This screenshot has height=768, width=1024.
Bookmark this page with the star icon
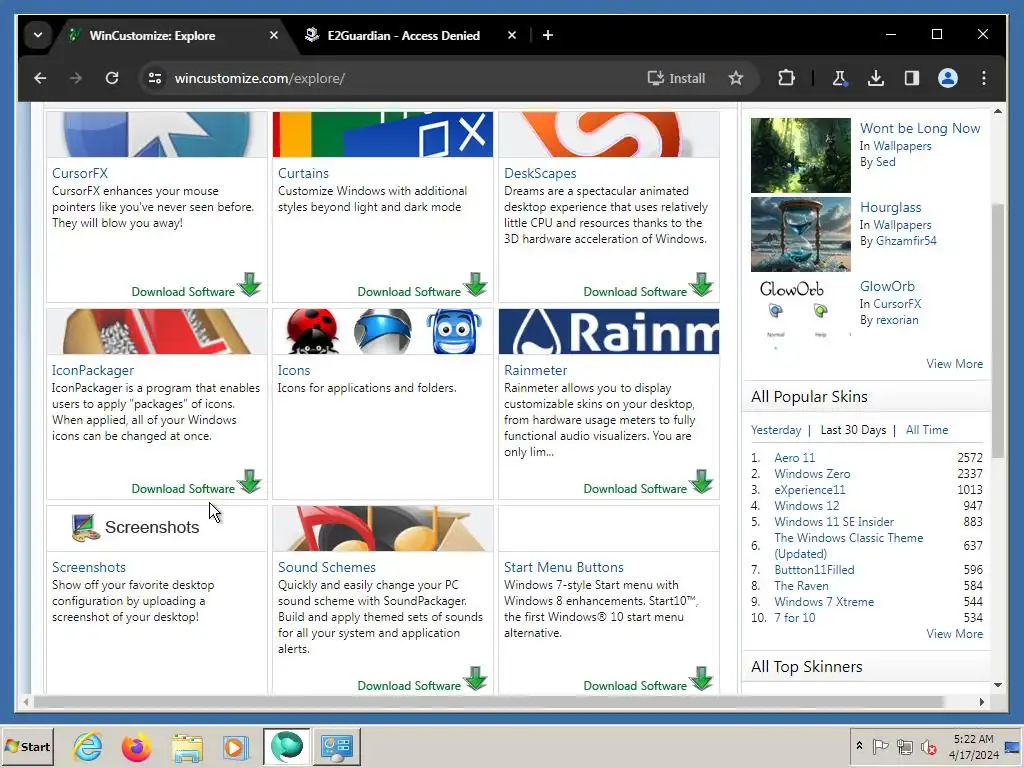[x=736, y=78]
